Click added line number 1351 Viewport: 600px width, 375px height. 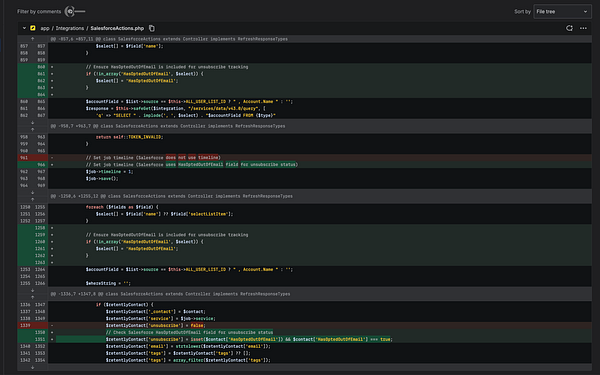click(x=40, y=339)
